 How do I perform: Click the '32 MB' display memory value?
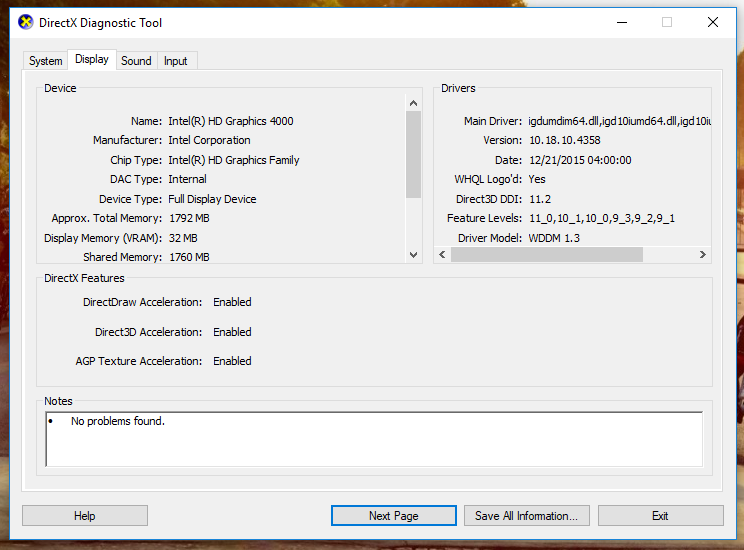[183, 238]
